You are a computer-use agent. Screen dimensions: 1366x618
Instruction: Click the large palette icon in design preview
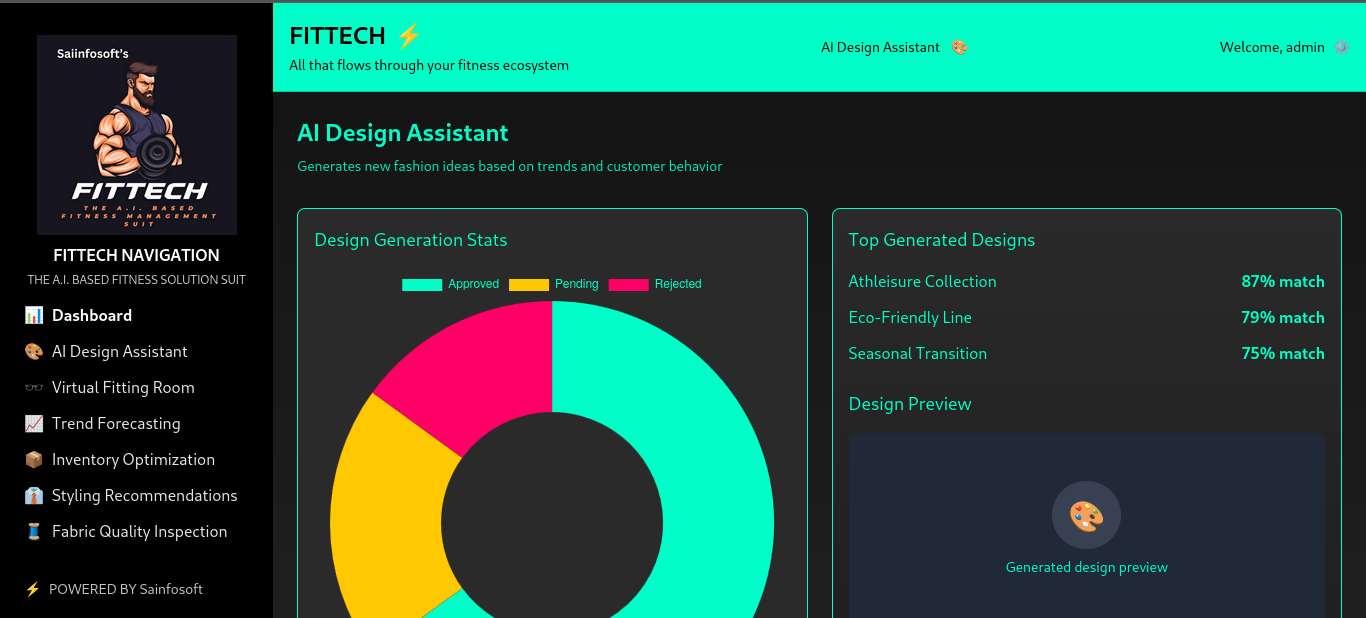1086,516
